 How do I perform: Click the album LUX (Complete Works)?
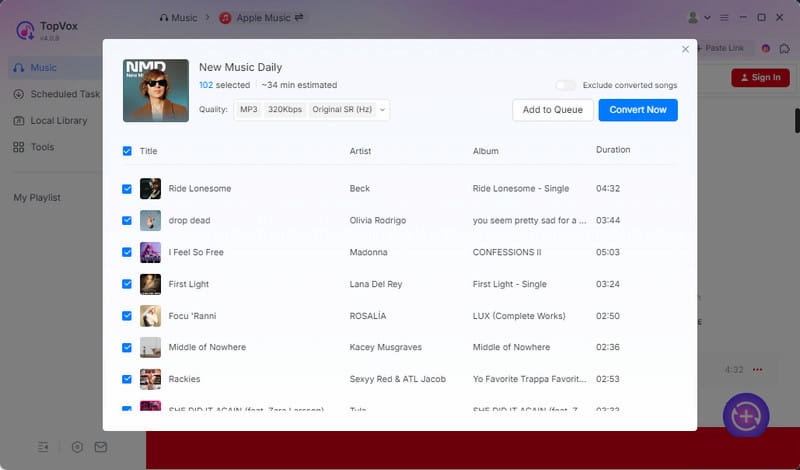(519, 316)
